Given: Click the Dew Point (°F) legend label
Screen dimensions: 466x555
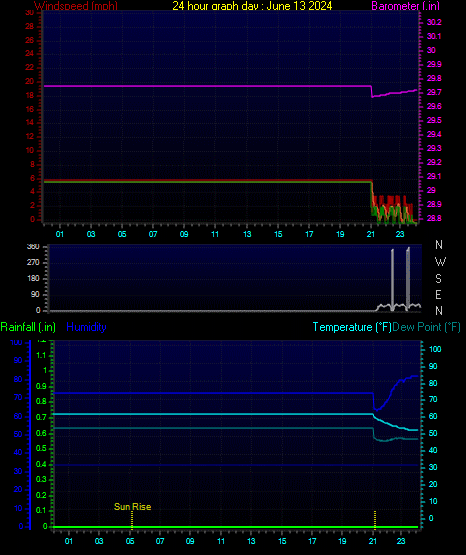Looking at the screenshot, I should (426, 327).
